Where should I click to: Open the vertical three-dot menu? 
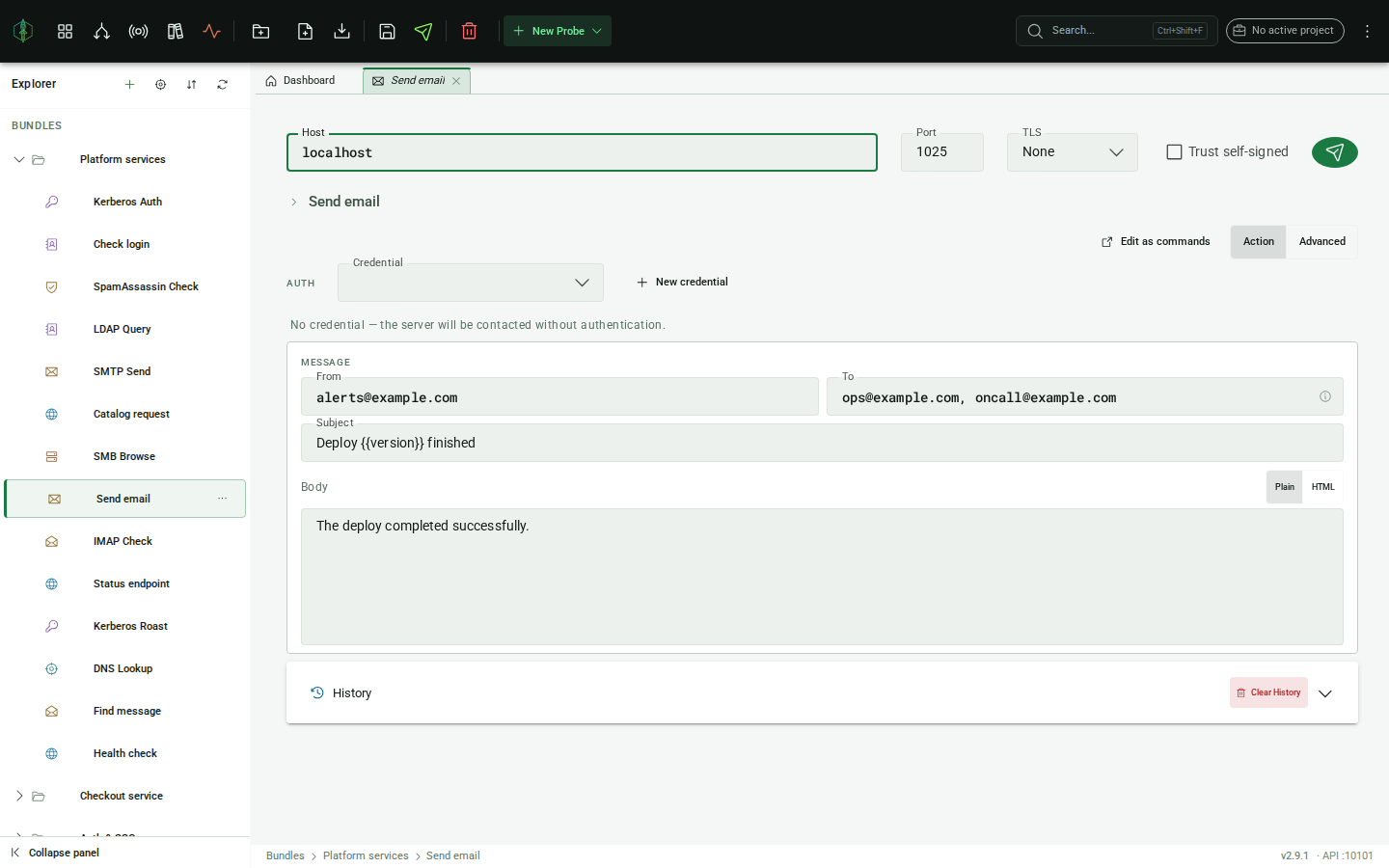point(1367,31)
